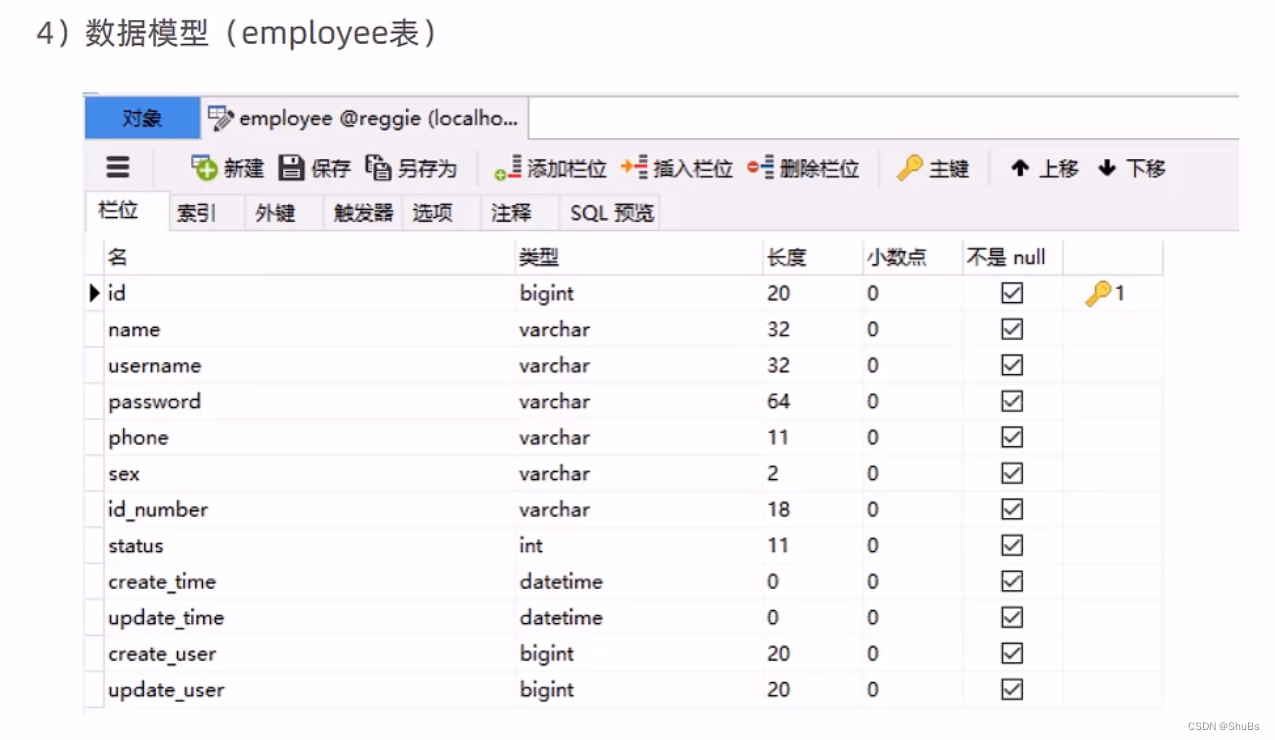Select the password field cell
1275x740 pixels.
[x=309, y=401]
